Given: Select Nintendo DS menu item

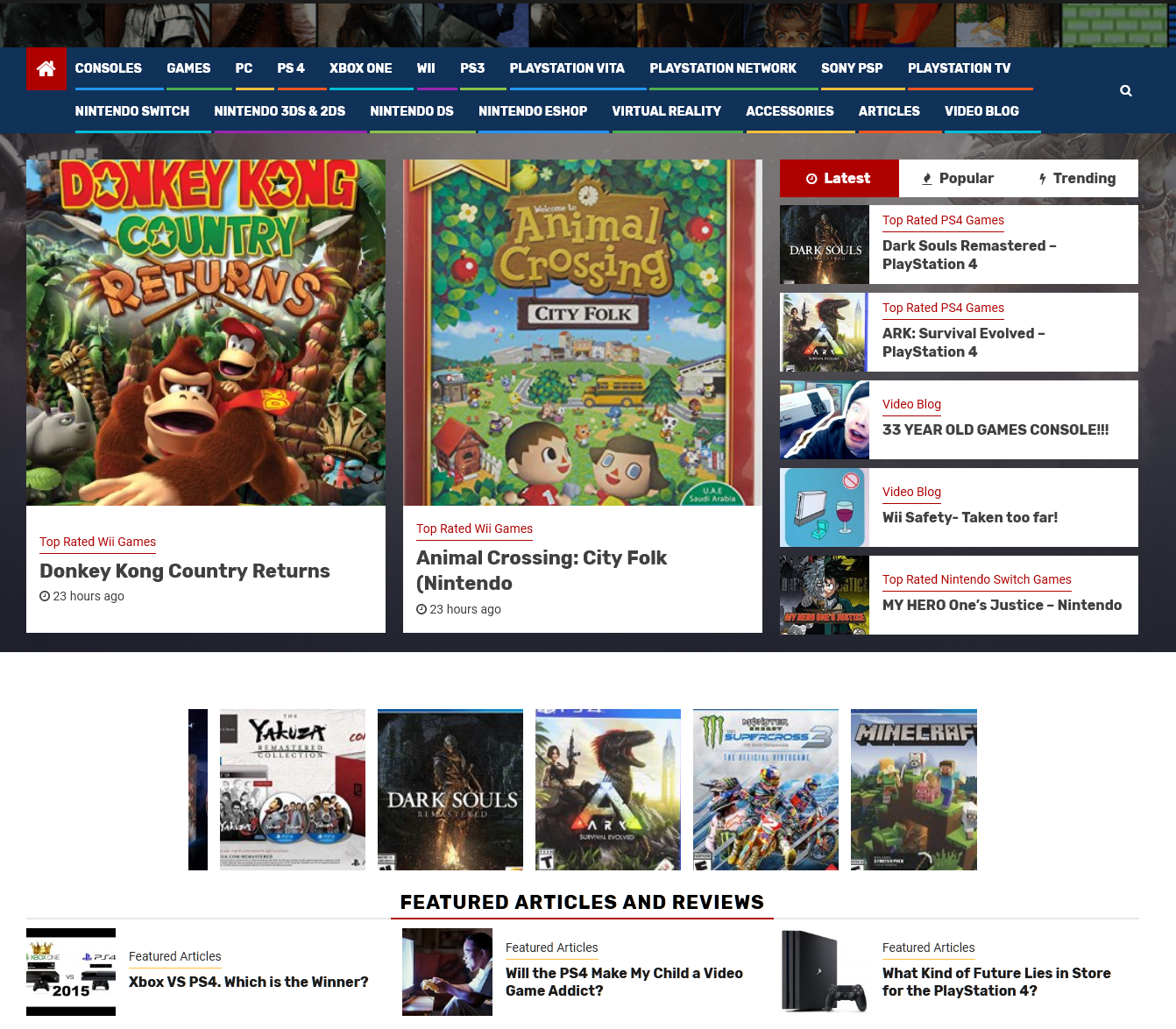Looking at the screenshot, I should [x=412, y=111].
